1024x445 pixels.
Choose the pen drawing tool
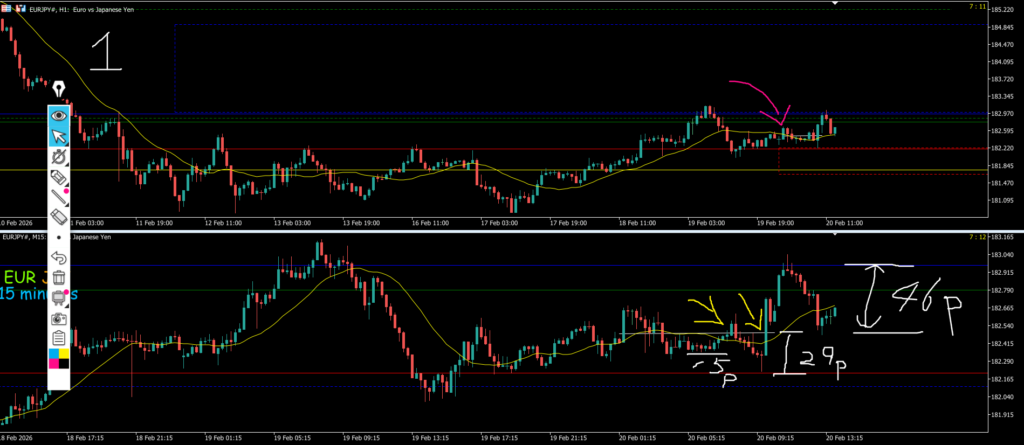(59, 157)
